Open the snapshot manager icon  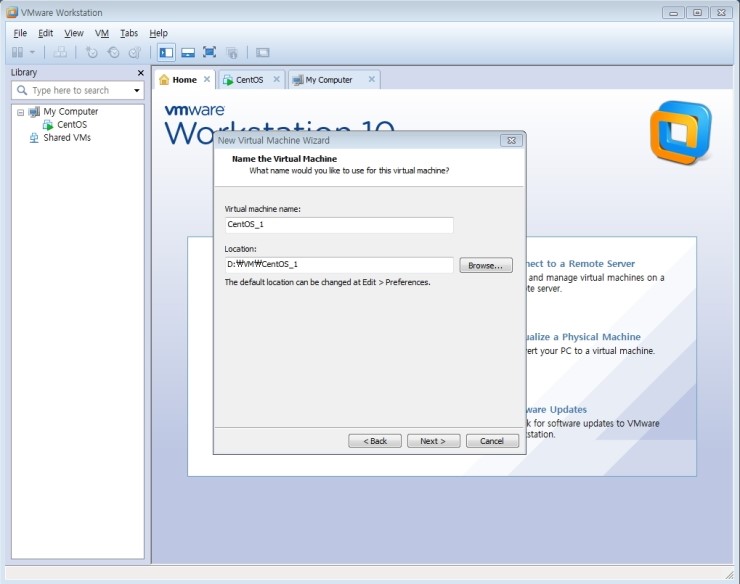pyautogui.click(x=135, y=52)
